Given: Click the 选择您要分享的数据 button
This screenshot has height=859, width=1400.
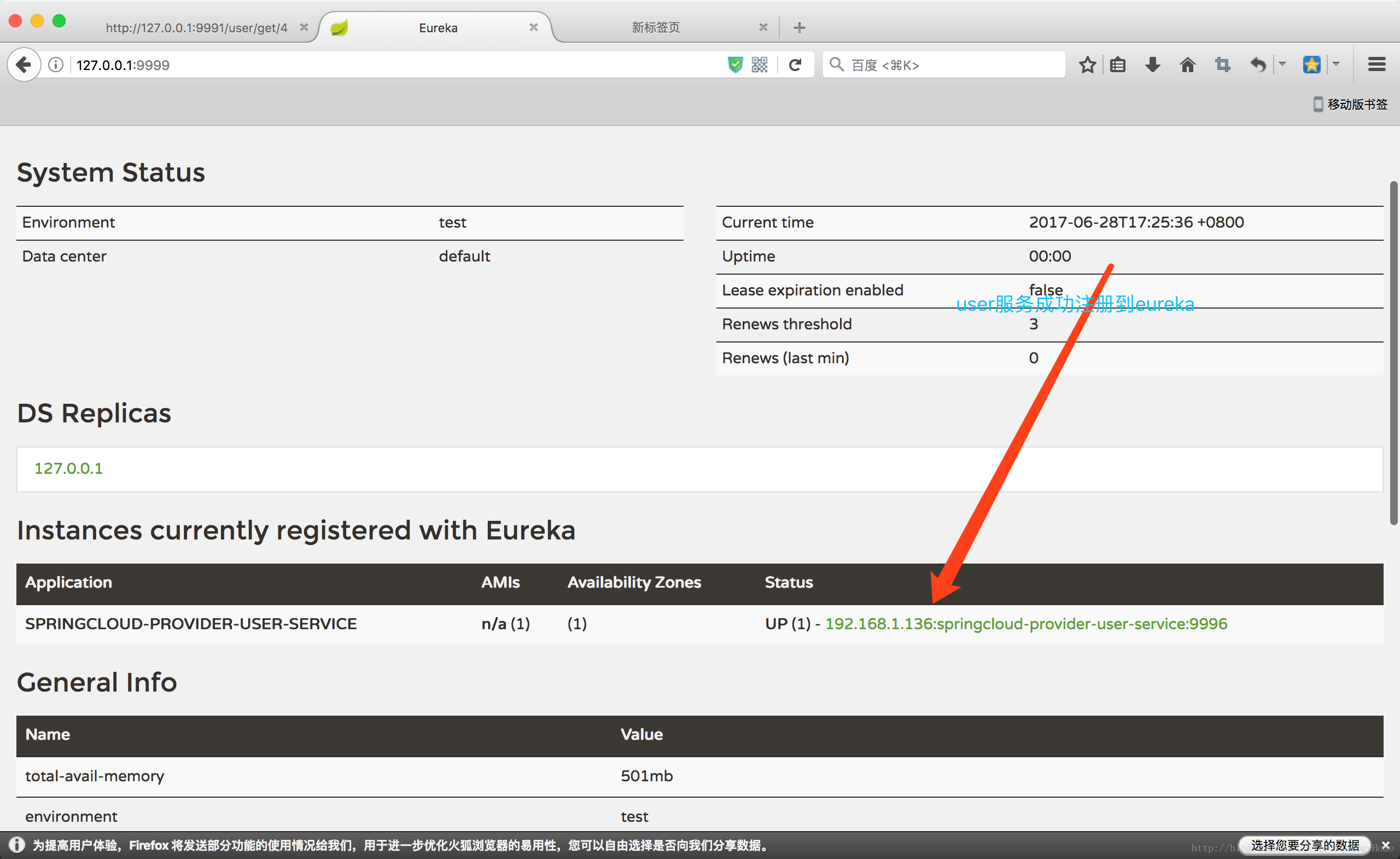Looking at the screenshot, I should point(1304,845).
